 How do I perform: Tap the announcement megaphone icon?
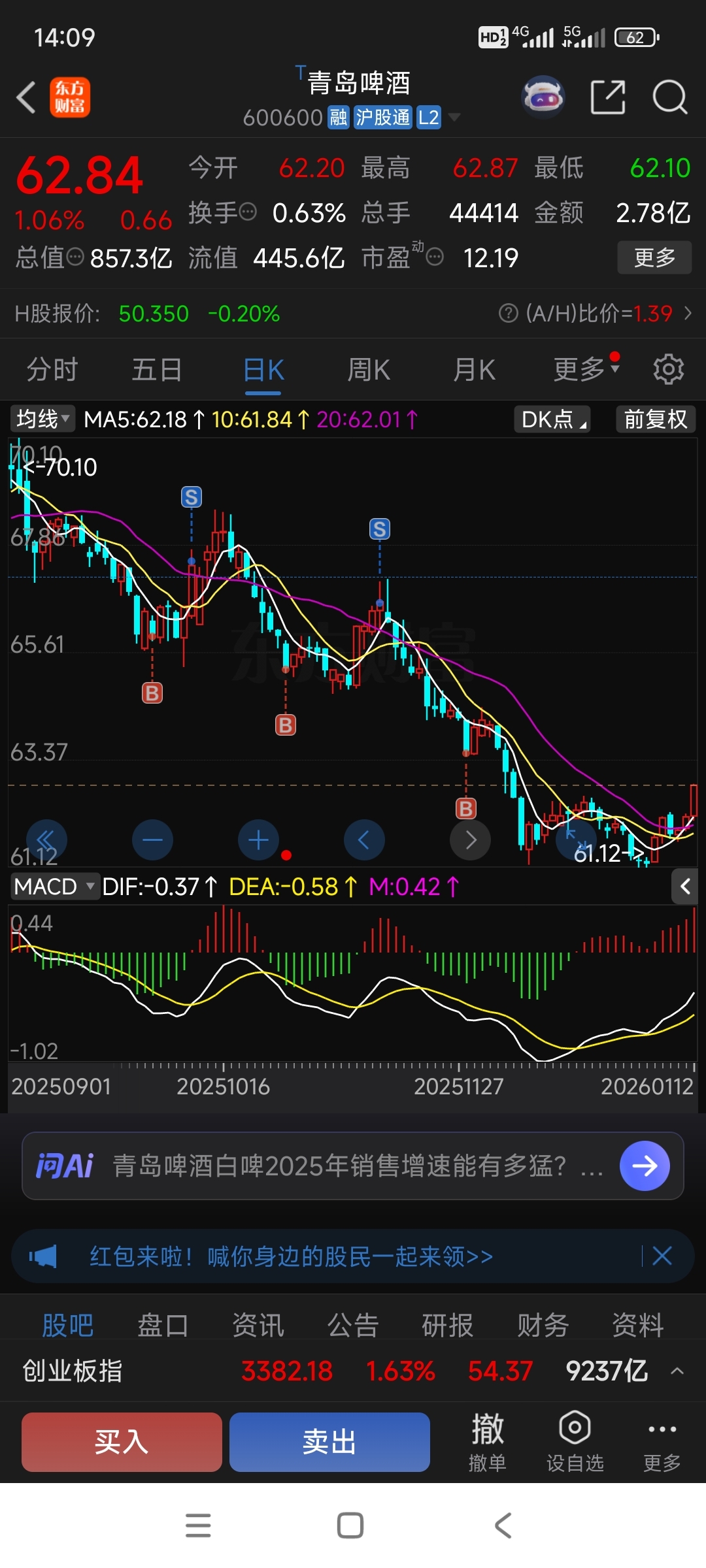(43, 1256)
